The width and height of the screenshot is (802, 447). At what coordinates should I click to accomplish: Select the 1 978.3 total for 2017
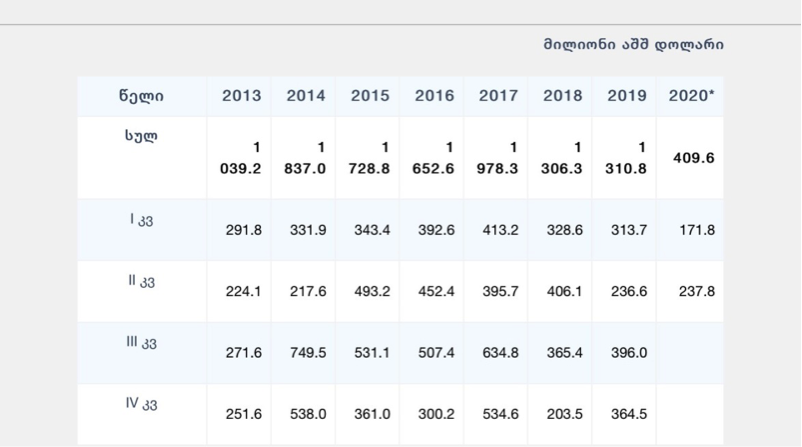coord(498,158)
